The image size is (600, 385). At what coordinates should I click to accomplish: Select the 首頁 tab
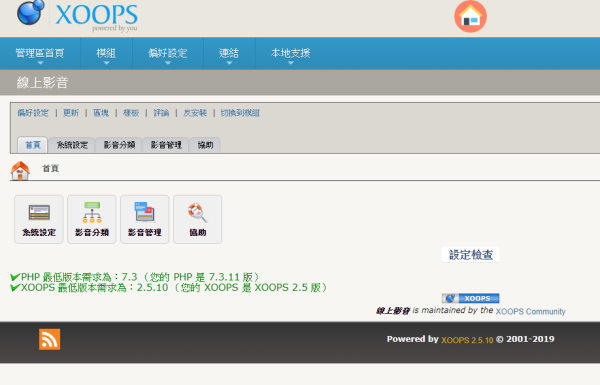33,145
